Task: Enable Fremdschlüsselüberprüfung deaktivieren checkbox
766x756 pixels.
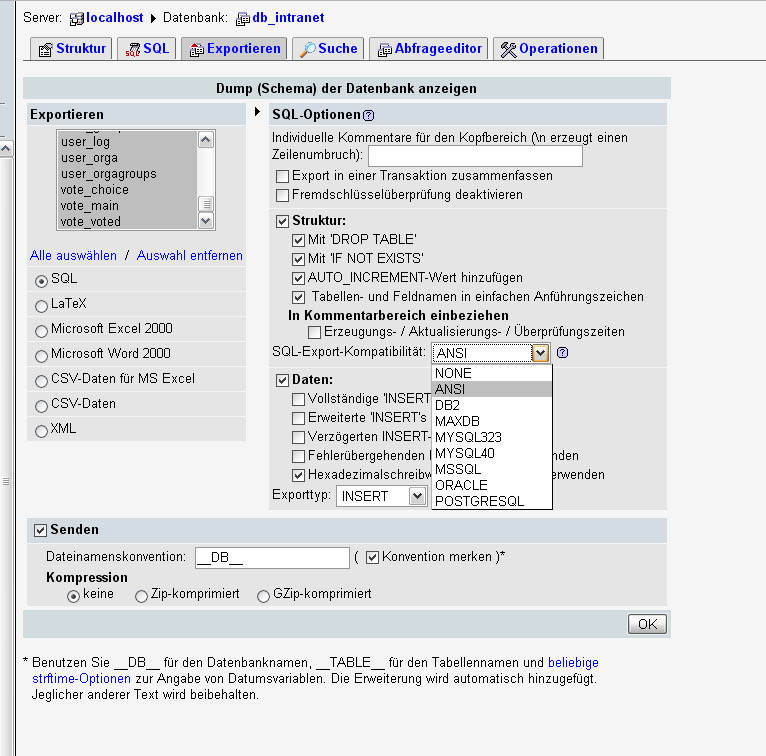Action: 282,195
